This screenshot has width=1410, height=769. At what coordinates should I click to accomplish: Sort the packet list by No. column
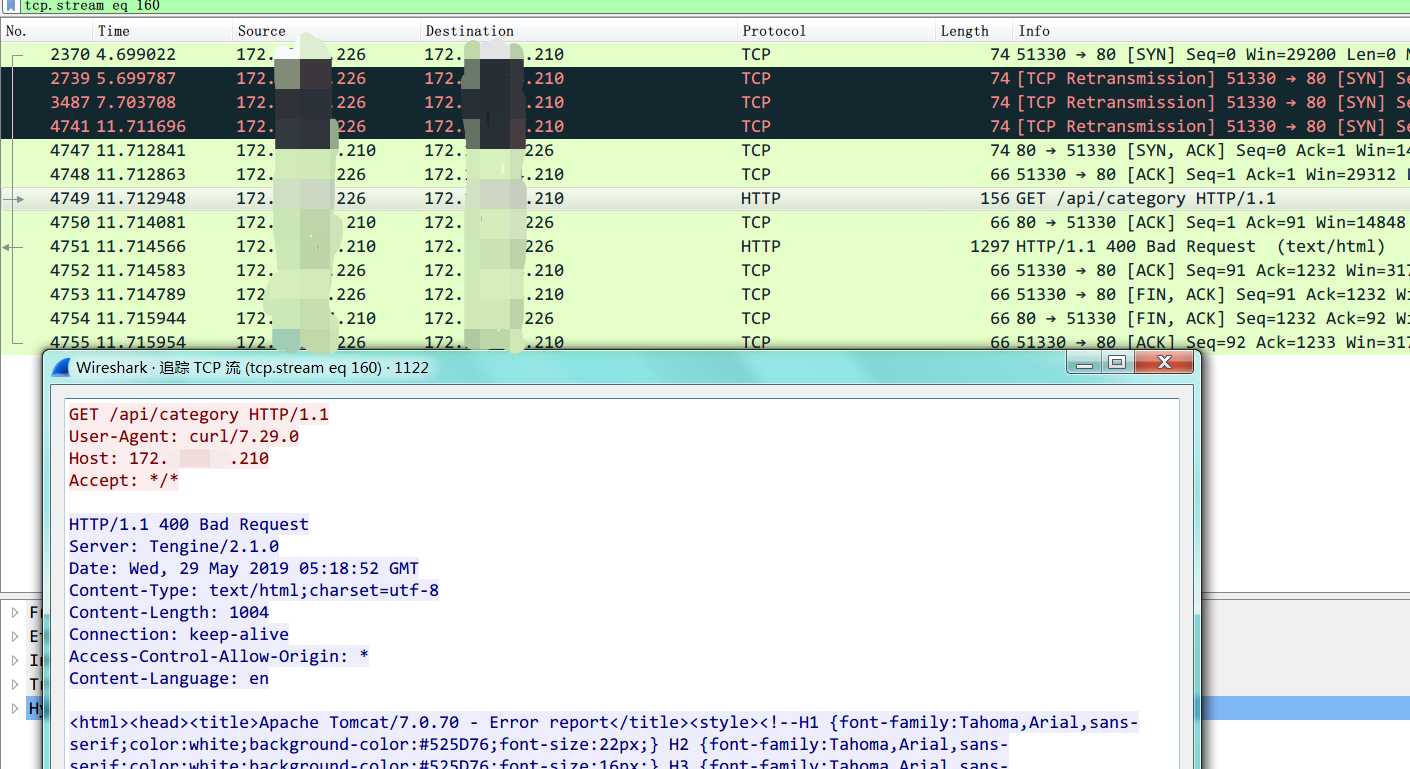click(x=46, y=31)
